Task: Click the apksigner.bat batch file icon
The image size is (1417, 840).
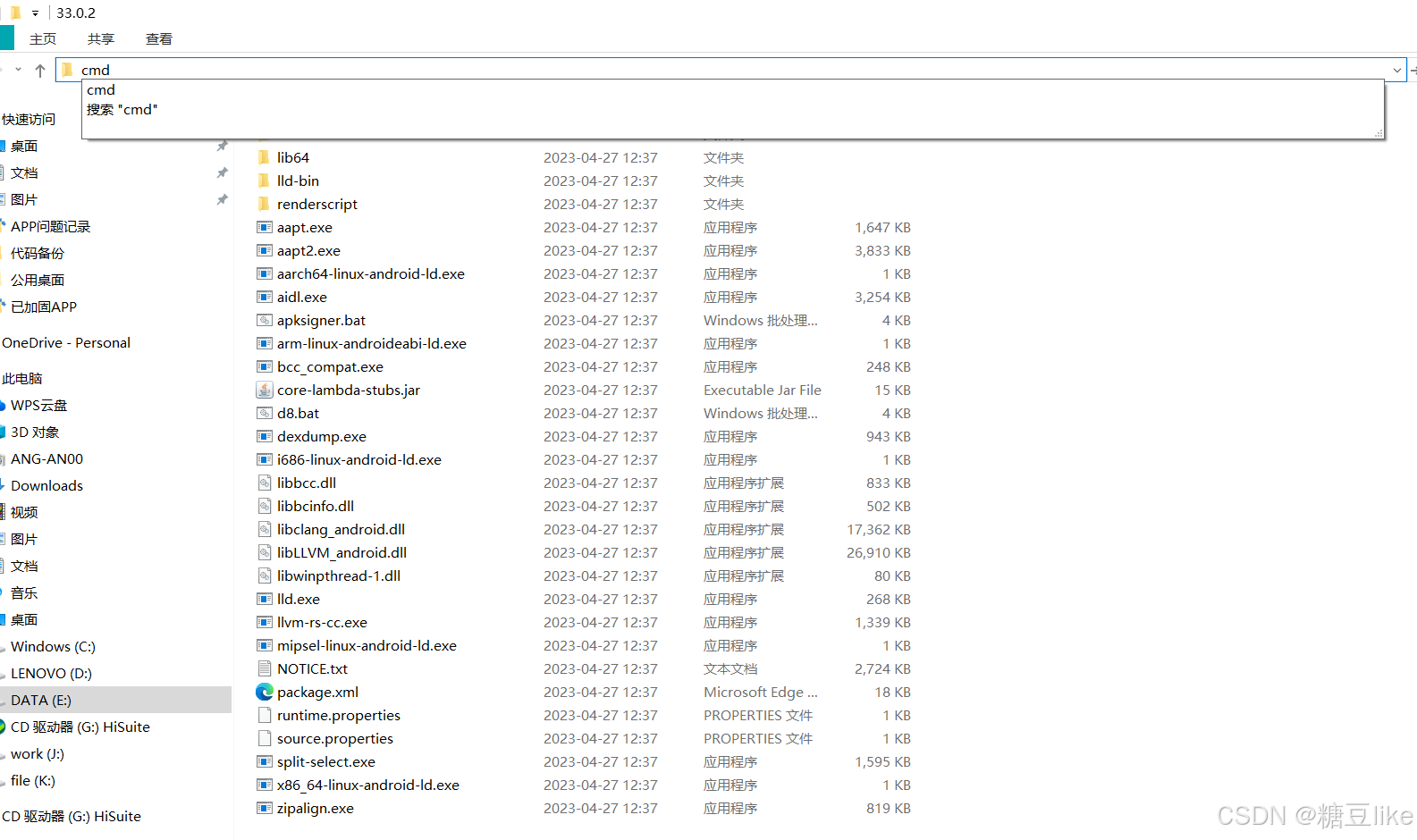Action: click(x=265, y=321)
